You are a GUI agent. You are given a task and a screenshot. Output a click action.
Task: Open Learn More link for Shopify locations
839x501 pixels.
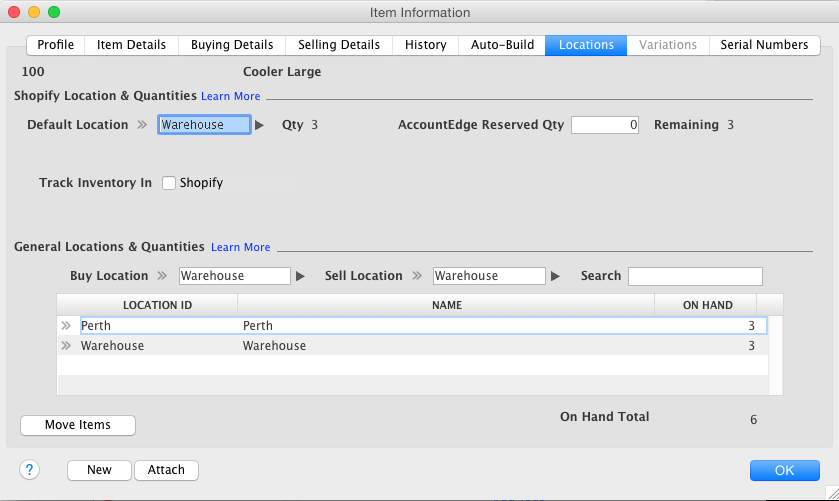click(230, 97)
